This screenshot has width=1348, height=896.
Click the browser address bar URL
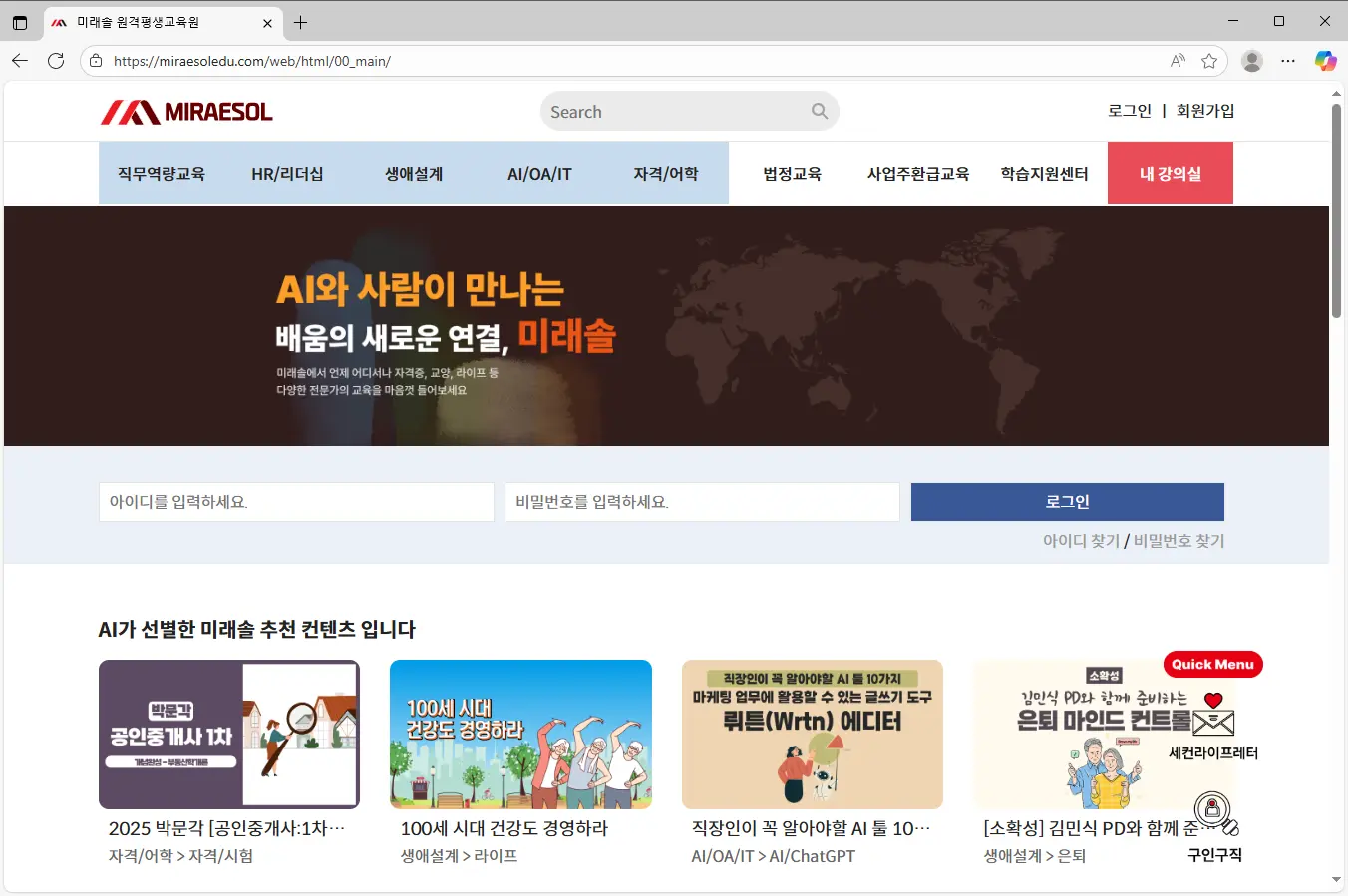(x=252, y=61)
